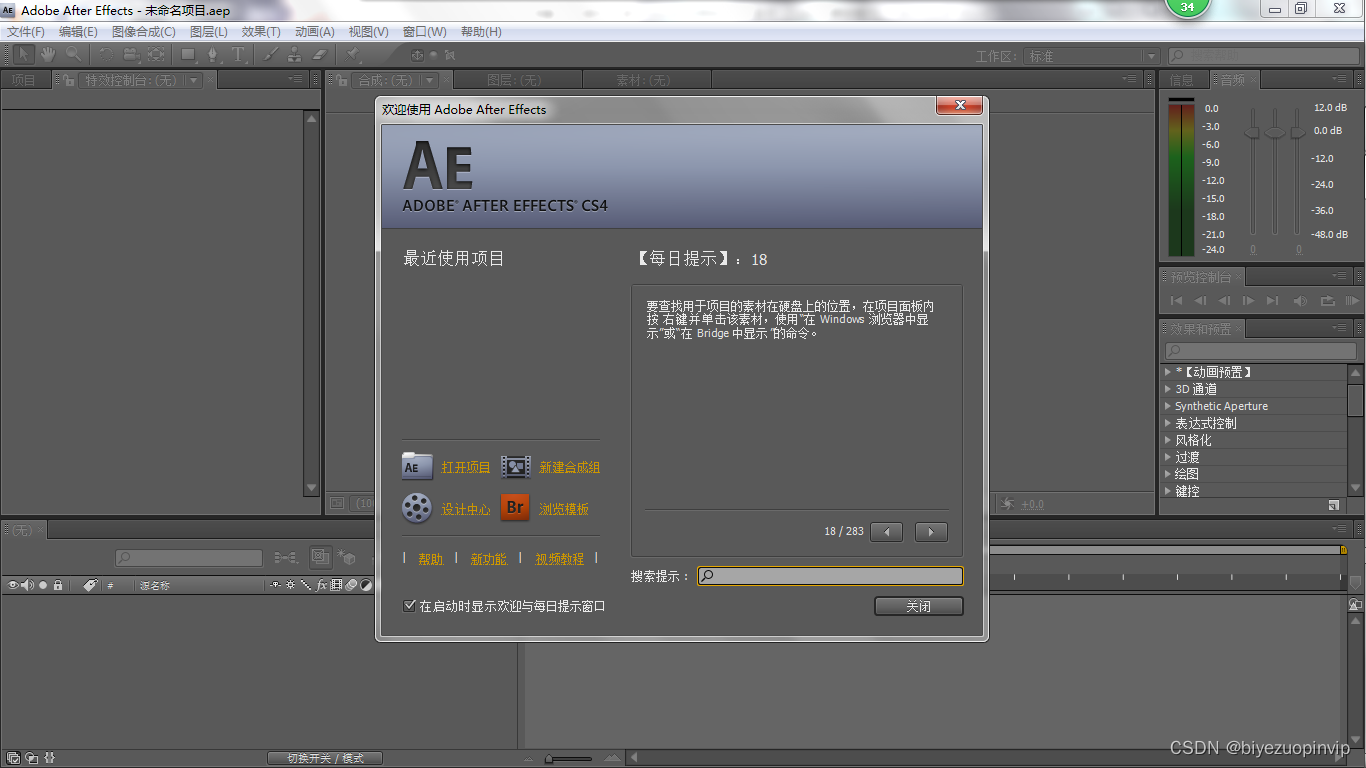Select the Brush tool
This screenshot has height=768, width=1366.
(271, 55)
